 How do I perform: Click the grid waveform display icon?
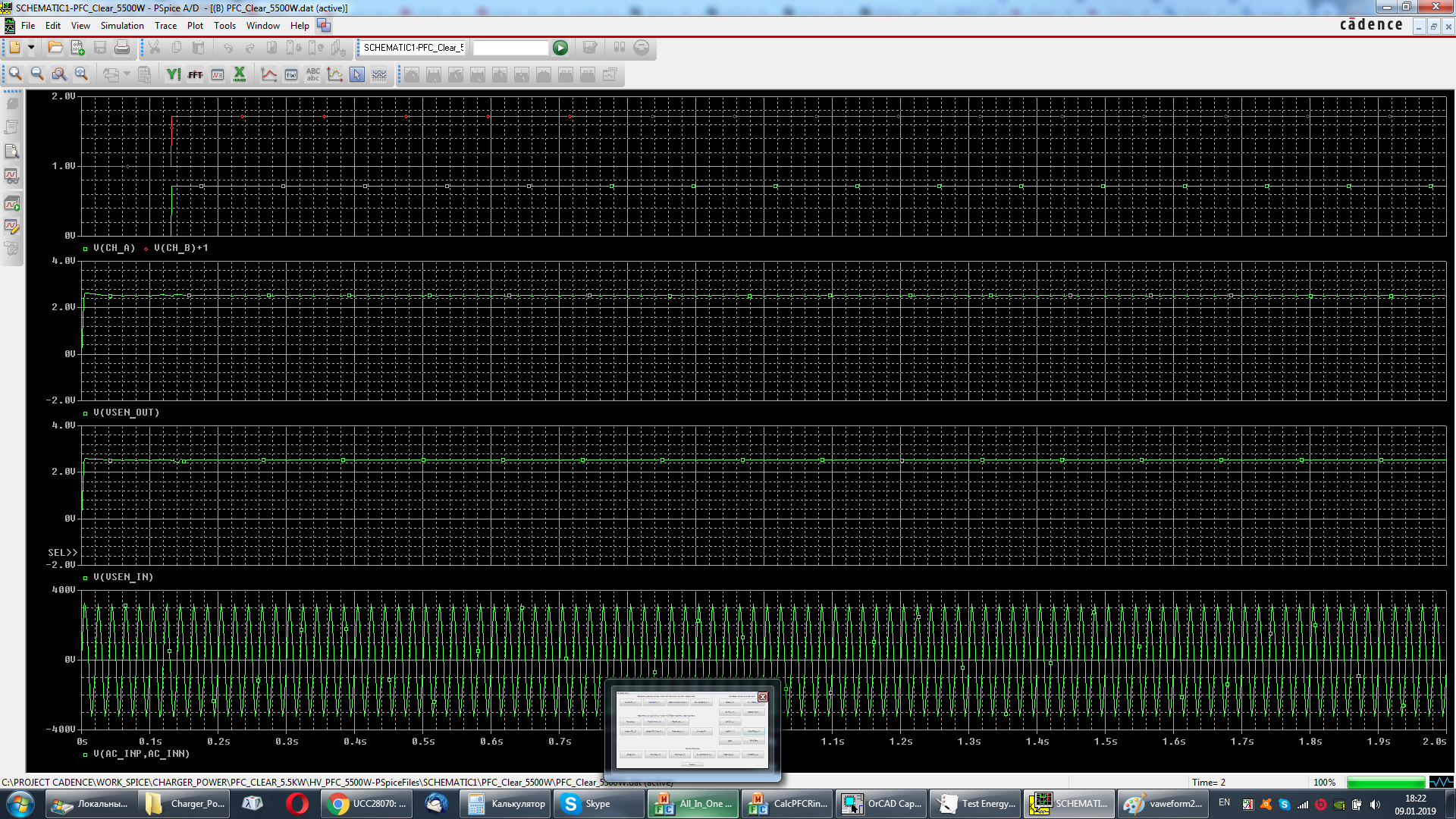tap(379, 74)
